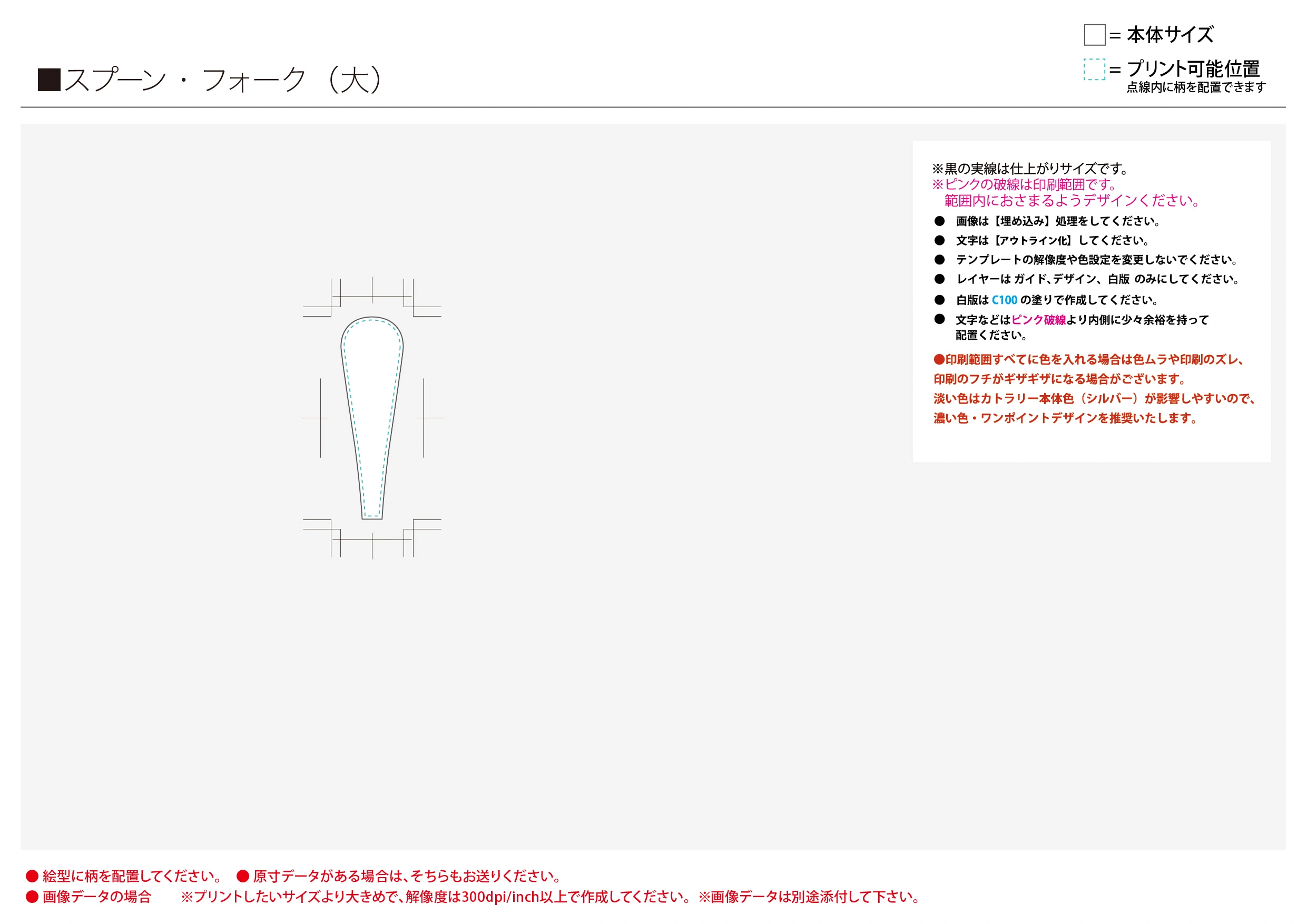Click the pink line 範囲内におさまるようデザインください。
The height and width of the screenshot is (924, 1307).
tap(1073, 200)
